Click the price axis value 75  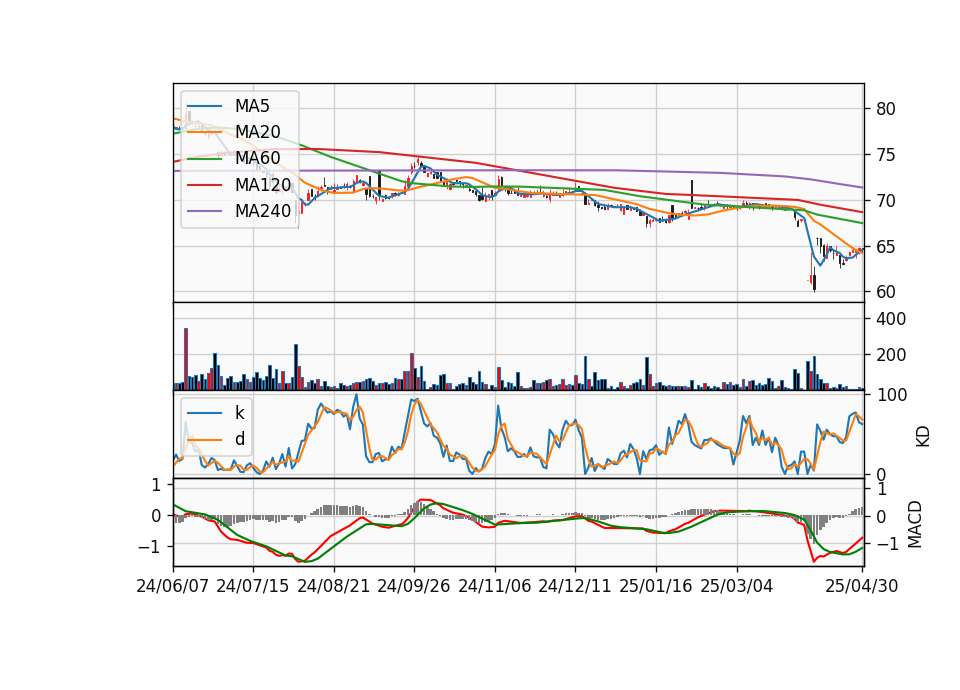coord(885,155)
